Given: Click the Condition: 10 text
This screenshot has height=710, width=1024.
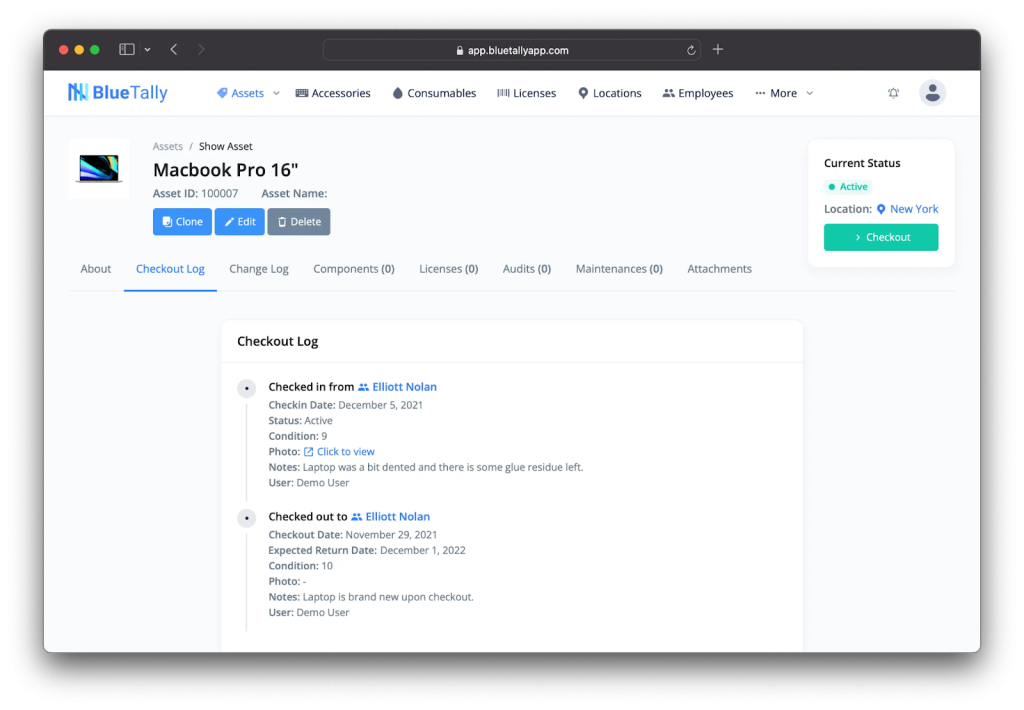Looking at the screenshot, I should (300, 566).
